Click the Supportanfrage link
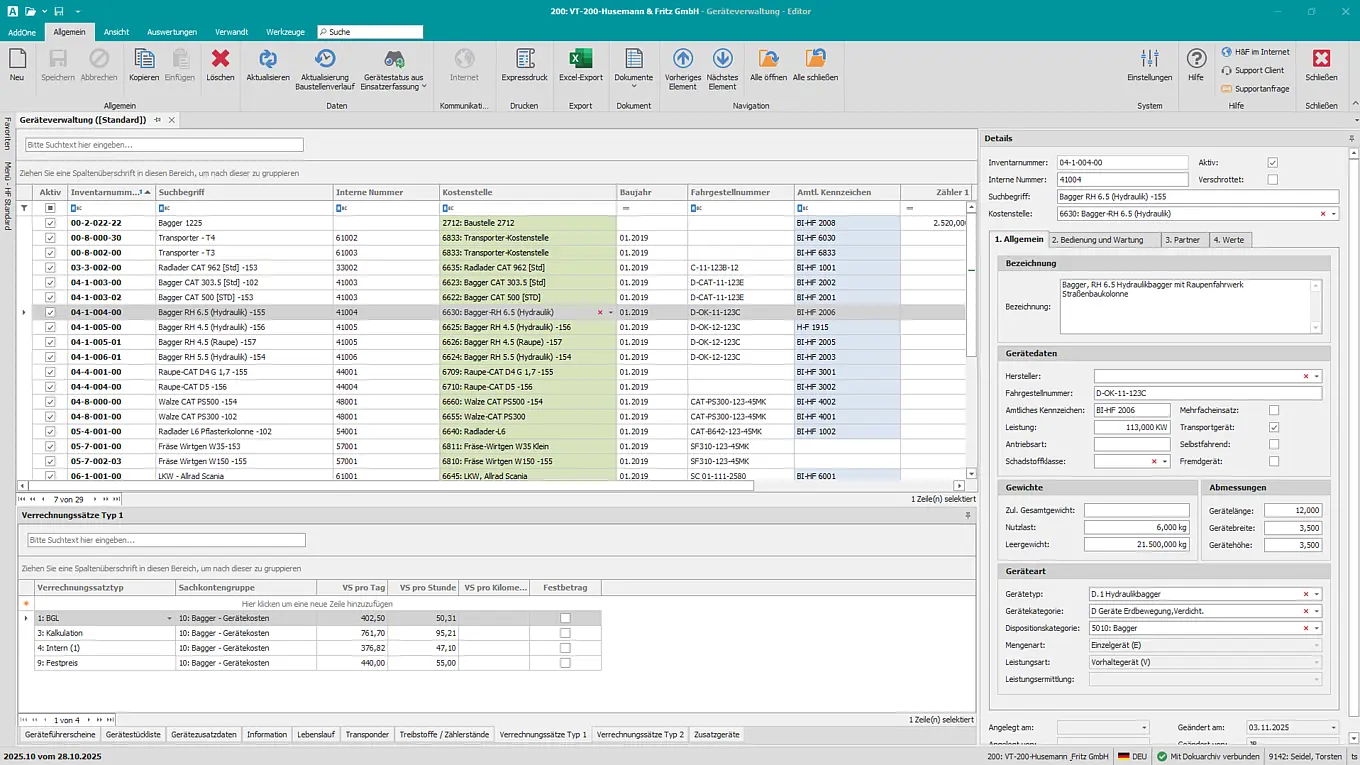1360x765 pixels. coord(1257,88)
